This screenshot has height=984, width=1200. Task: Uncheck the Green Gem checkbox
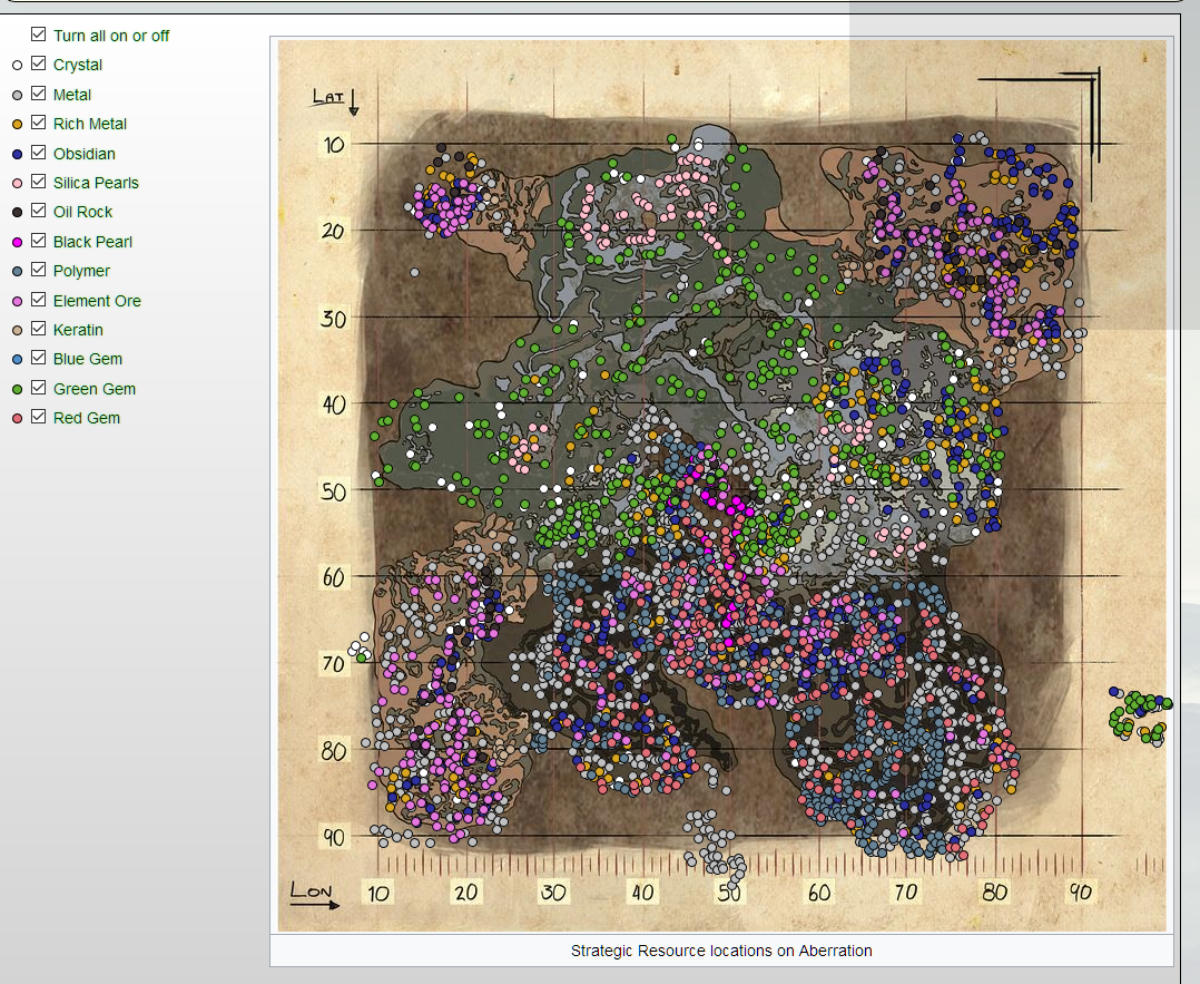point(39,387)
